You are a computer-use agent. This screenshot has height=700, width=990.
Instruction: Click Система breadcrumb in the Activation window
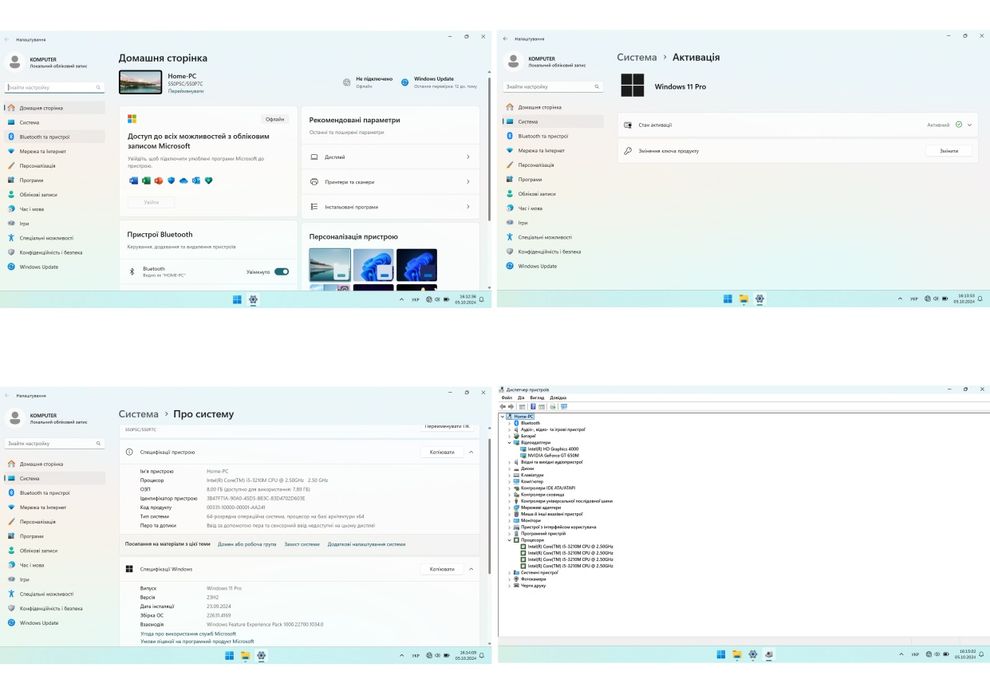(636, 57)
